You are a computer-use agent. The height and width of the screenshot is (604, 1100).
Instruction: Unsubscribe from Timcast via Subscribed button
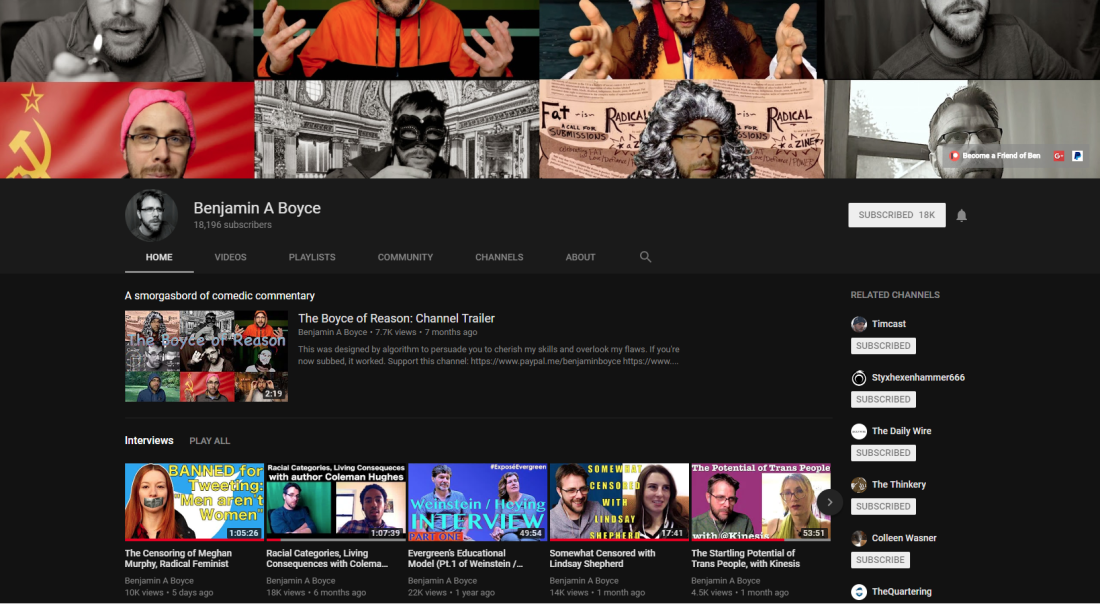[x=882, y=346]
